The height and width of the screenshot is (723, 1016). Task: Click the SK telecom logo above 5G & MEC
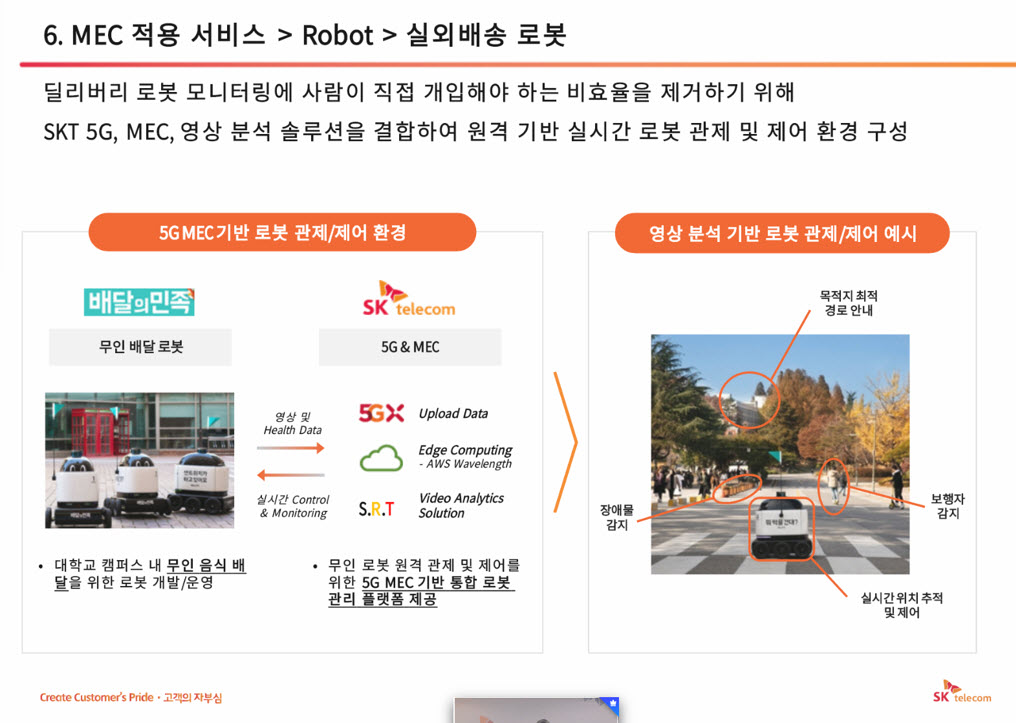[409, 299]
